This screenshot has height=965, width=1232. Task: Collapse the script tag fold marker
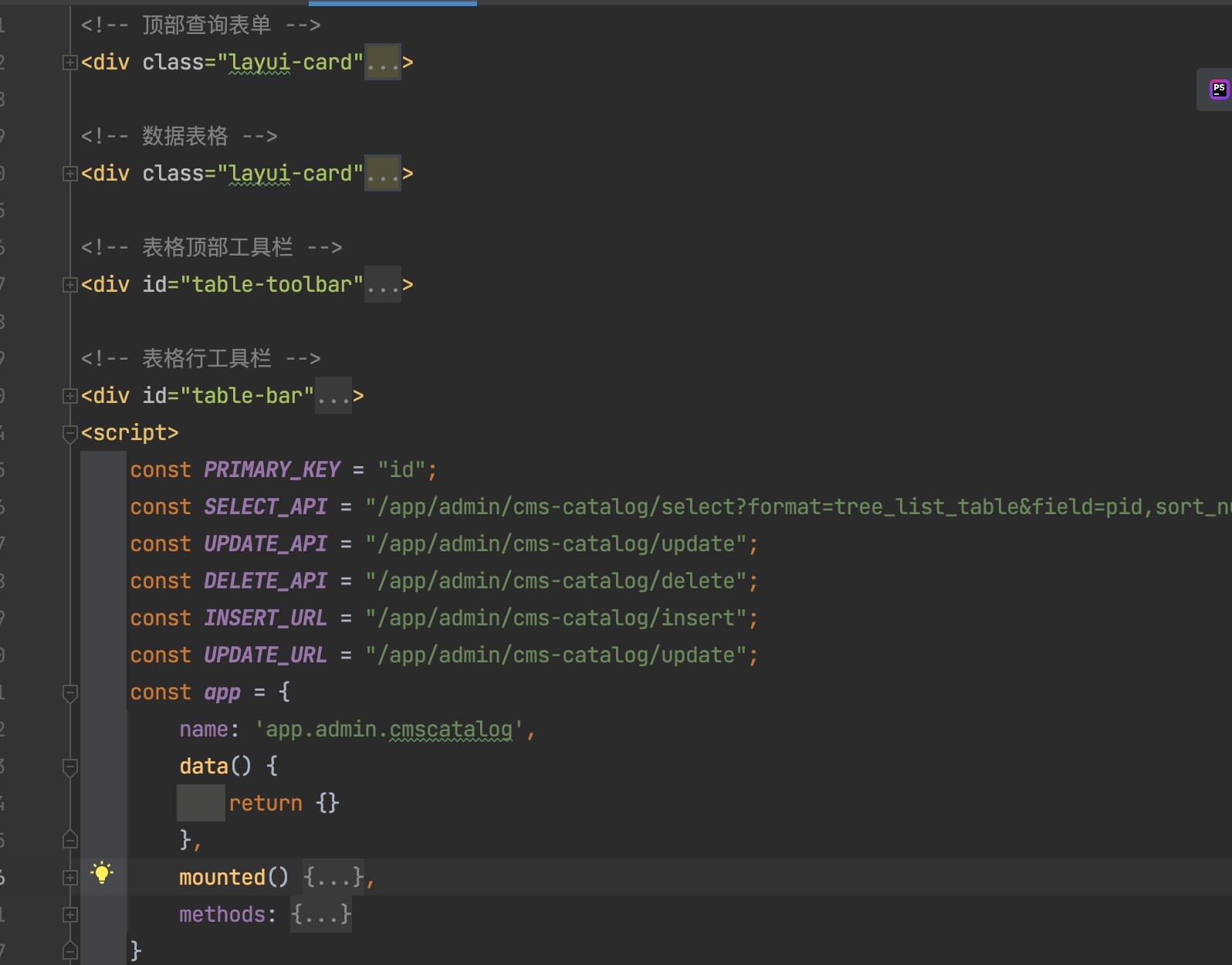[70, 434]
